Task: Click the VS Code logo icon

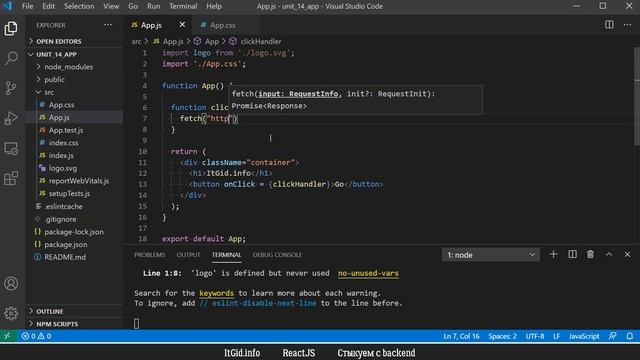Action: [x=8, y=6]
